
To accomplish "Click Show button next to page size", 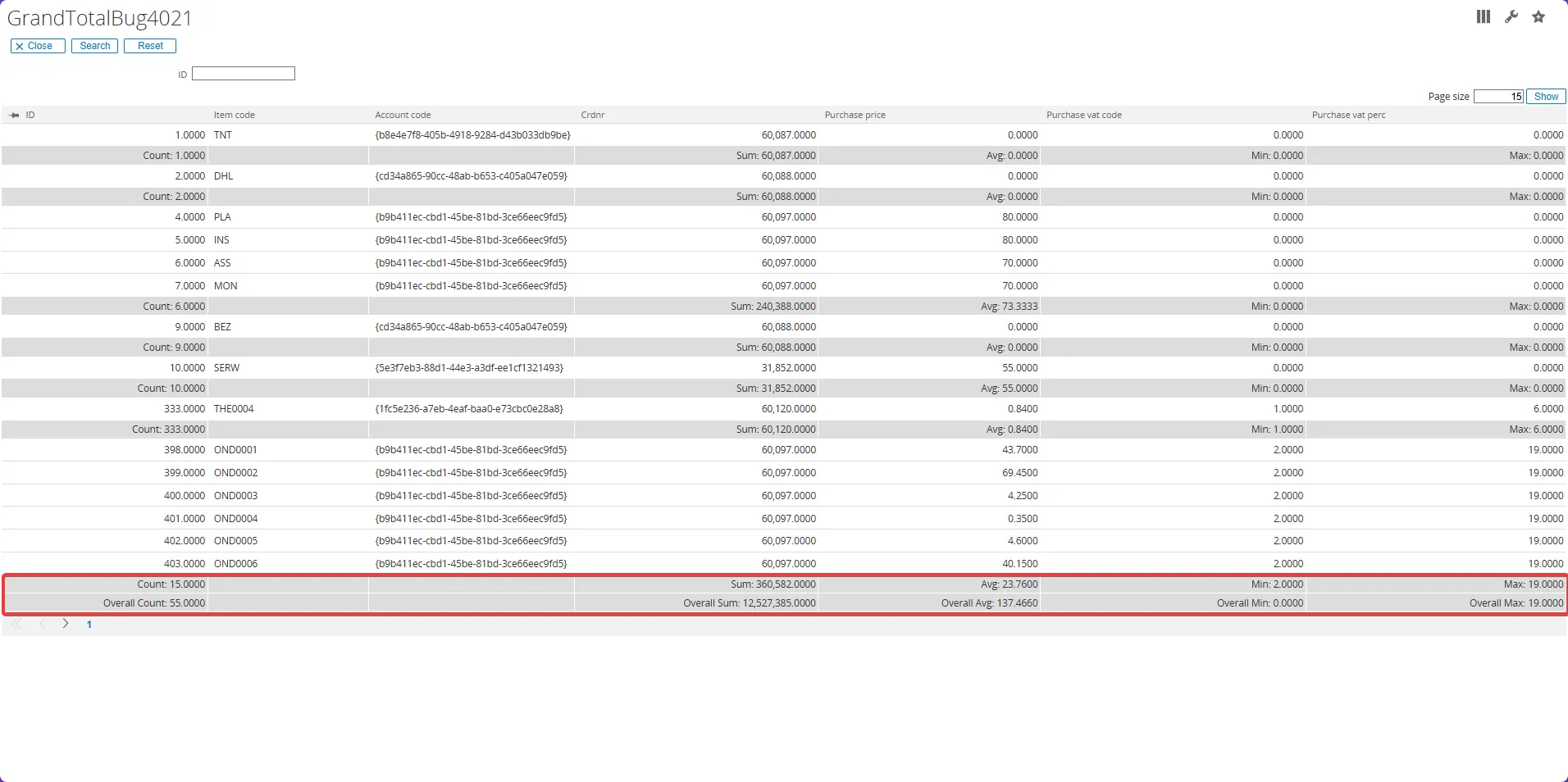I will pos(1545,97).
